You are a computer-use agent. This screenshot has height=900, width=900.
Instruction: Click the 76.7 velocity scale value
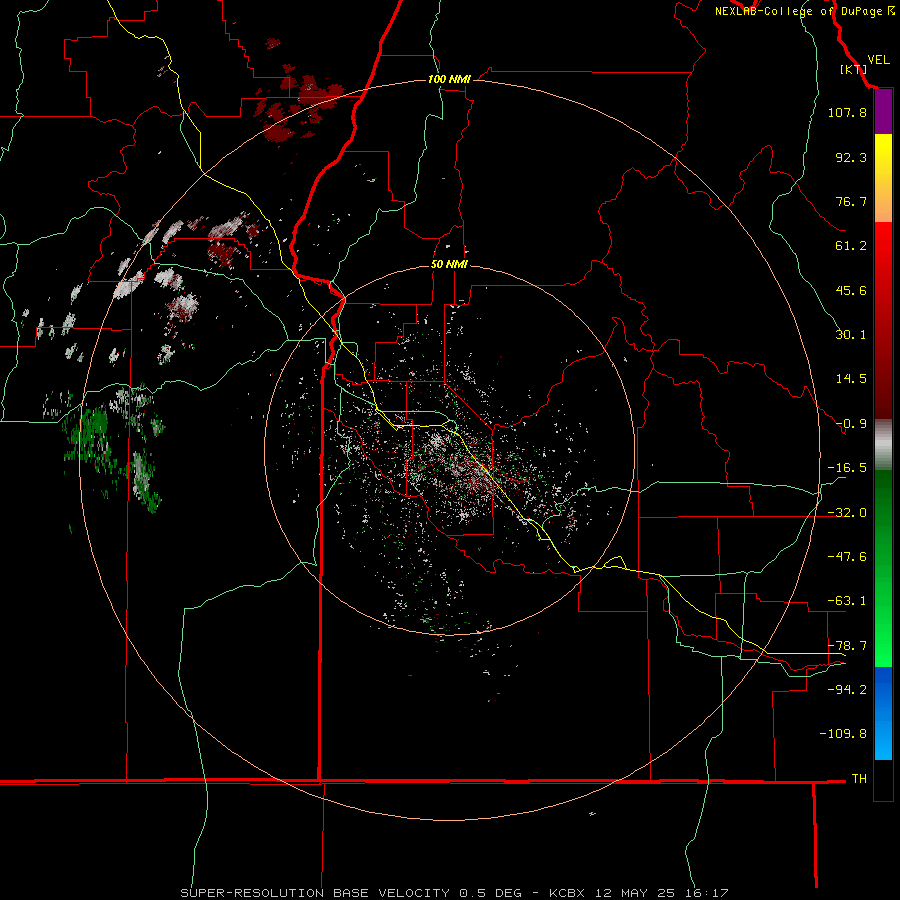[851, 201]
